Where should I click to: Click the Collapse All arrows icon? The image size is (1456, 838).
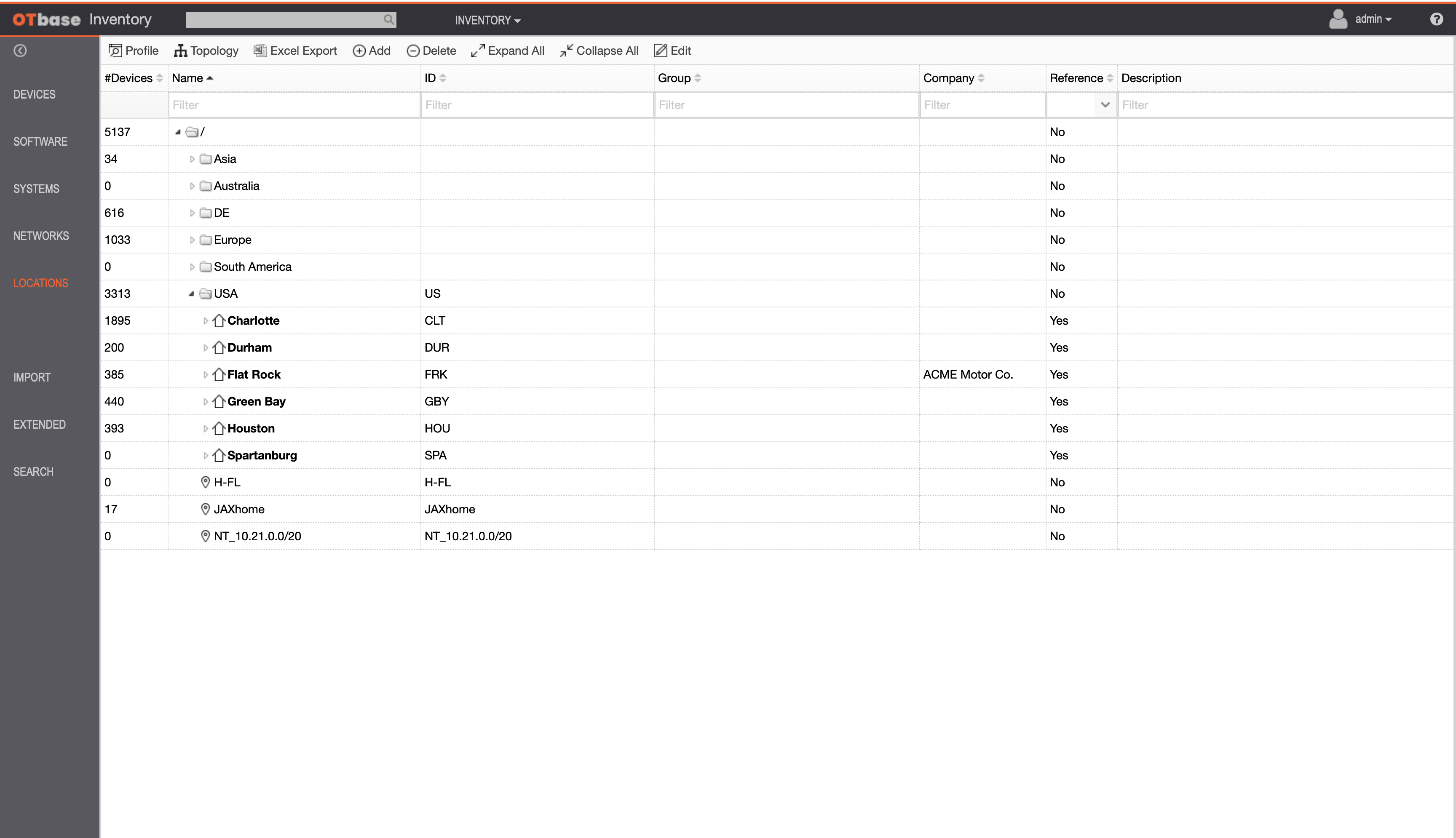pos(566,51)
